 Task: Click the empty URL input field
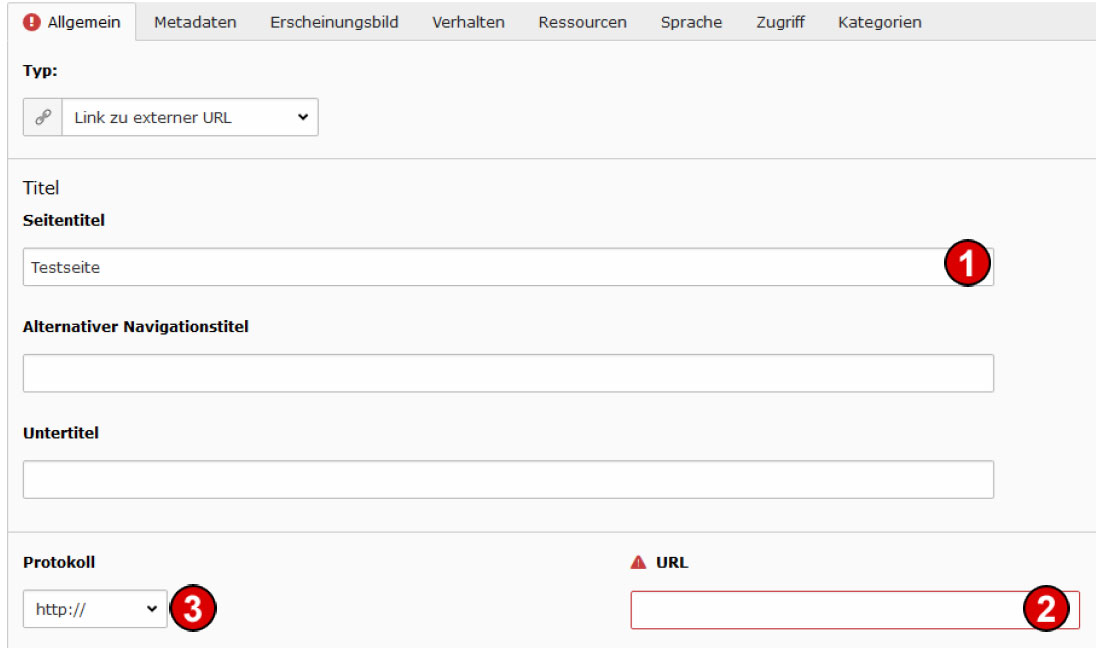coord(854,610)
